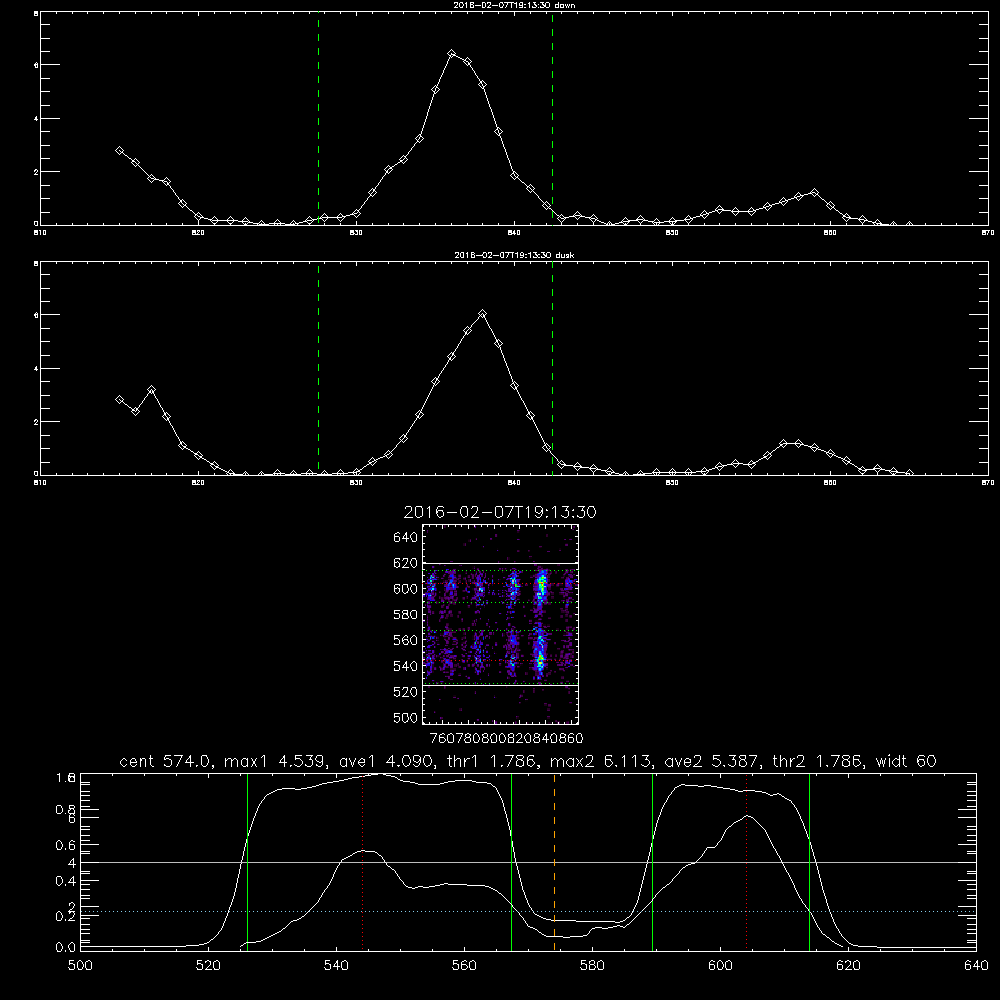The height and width of the screenshot is (1000, 1000).
Task: Click the 580 label on bottom plot x-axis
Action: 592,966
